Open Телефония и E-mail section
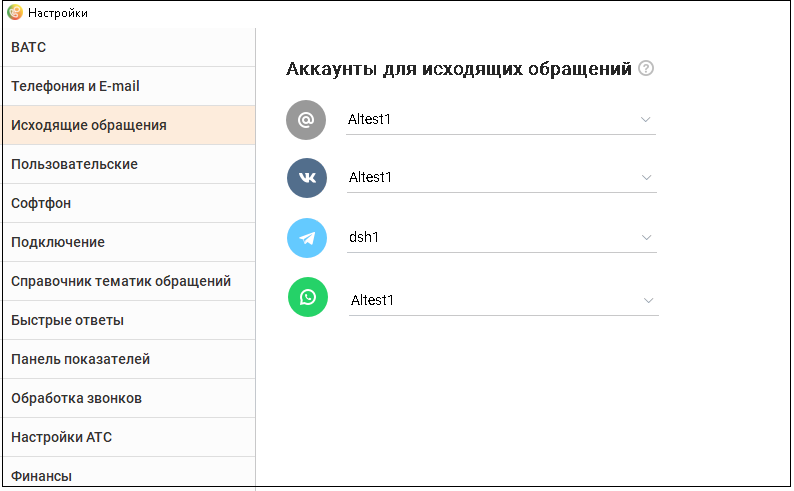The height and width of the screenshot is (491, 794). pos(129,86)
